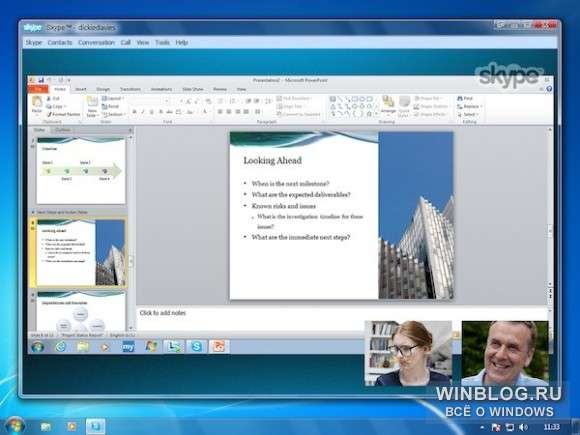The image size is (580, 435).
Task: Open the Skype menu in the menu bar
Action: click(34, 43)
